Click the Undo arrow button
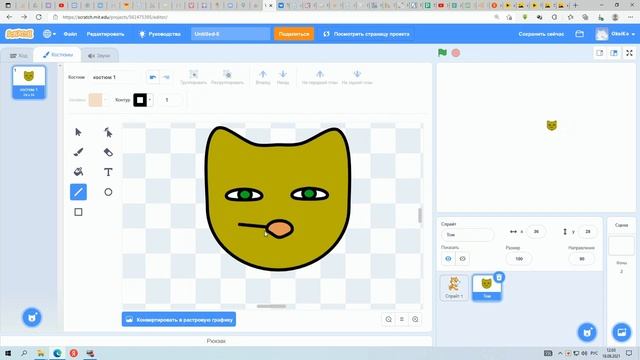The width and height of the screenshot is (640, 360). 153,77
